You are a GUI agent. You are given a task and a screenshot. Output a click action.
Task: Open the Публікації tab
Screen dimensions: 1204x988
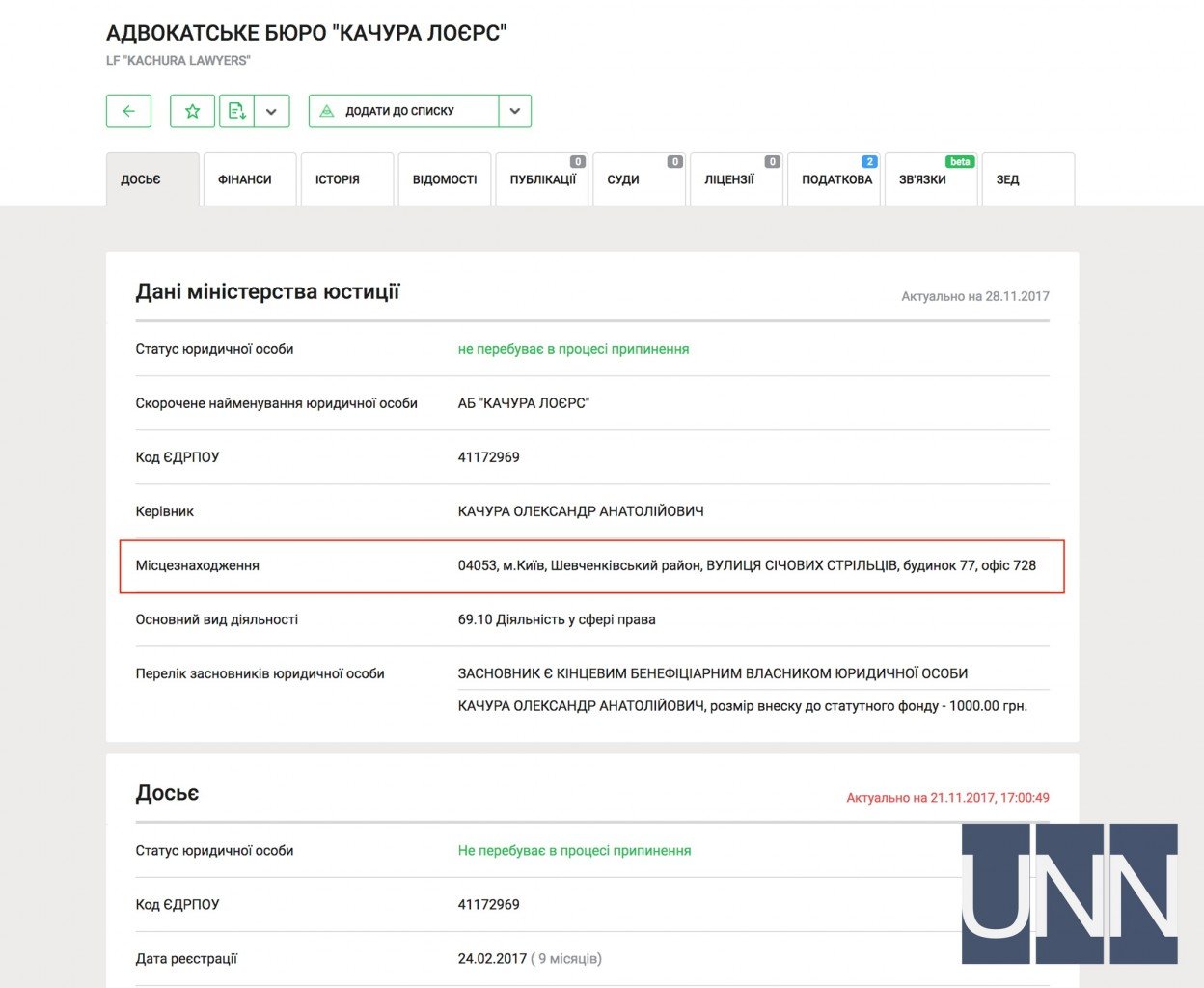pos(542,179)
